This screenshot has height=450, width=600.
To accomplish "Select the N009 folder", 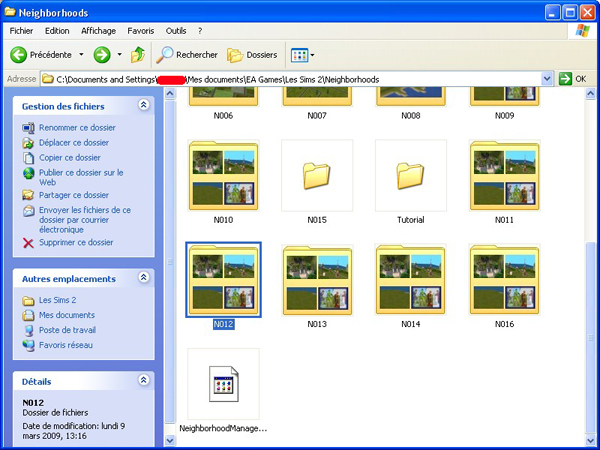I will (x=504, y=97).
